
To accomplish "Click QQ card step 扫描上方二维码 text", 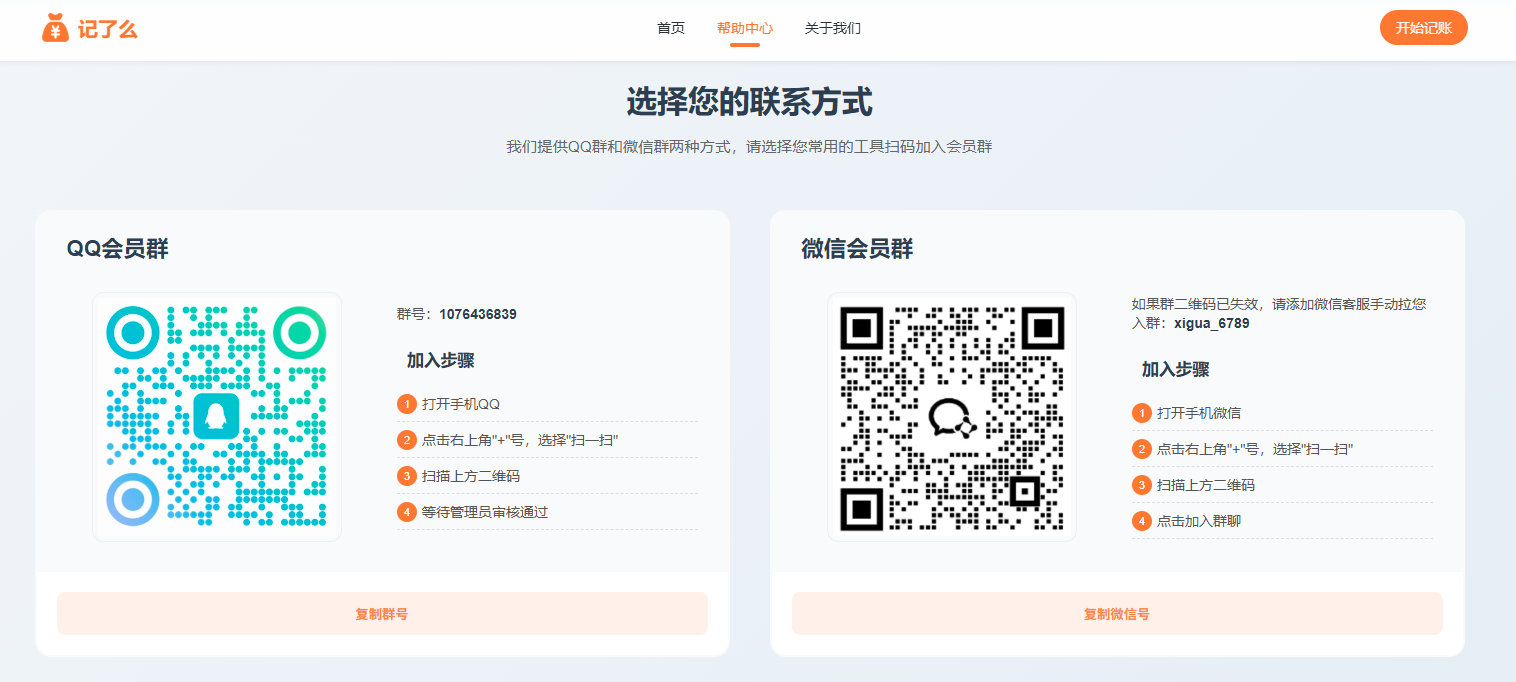I will [x=471, y=476].
